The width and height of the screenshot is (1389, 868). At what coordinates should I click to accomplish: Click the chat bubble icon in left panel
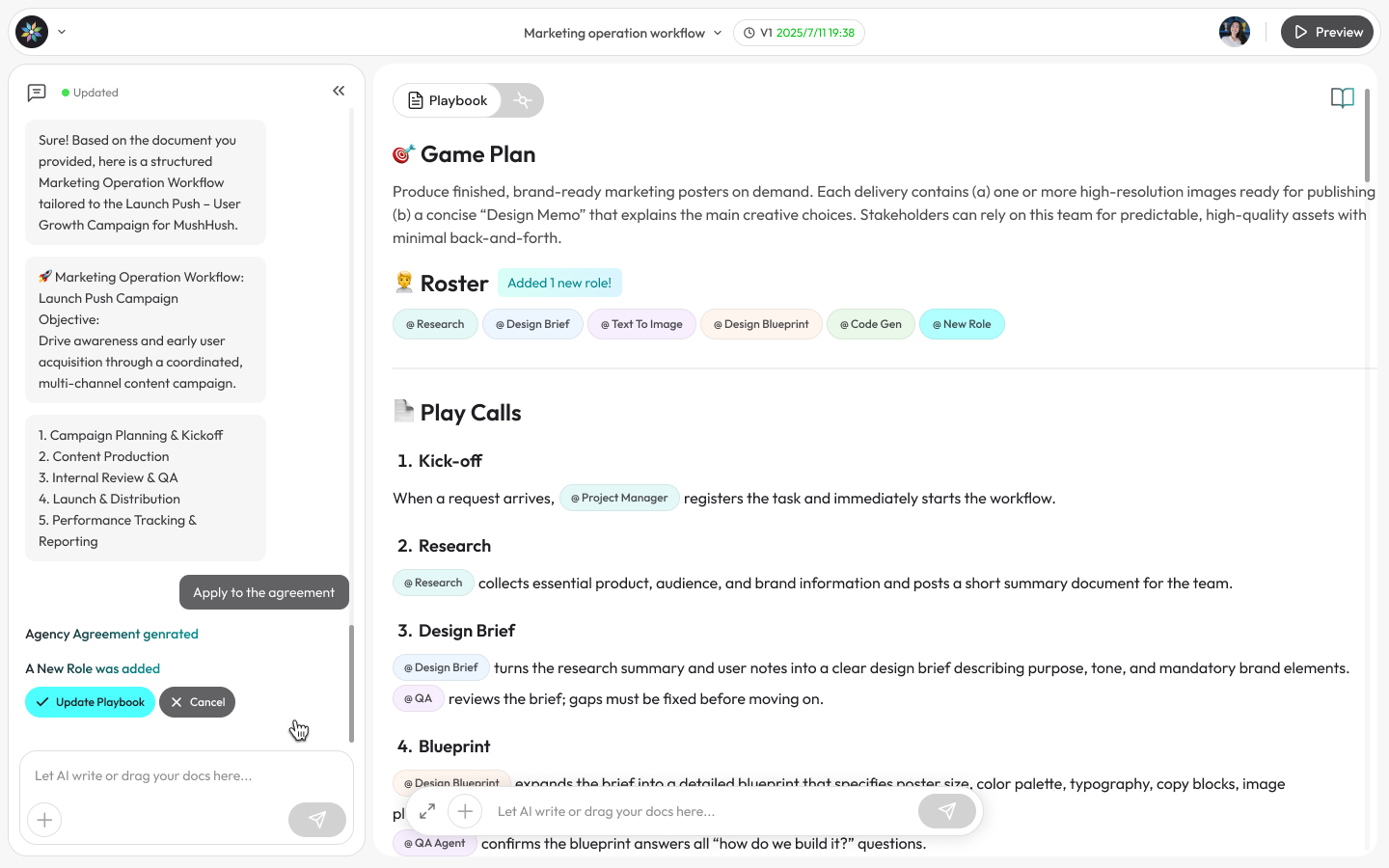pos(37,93)
